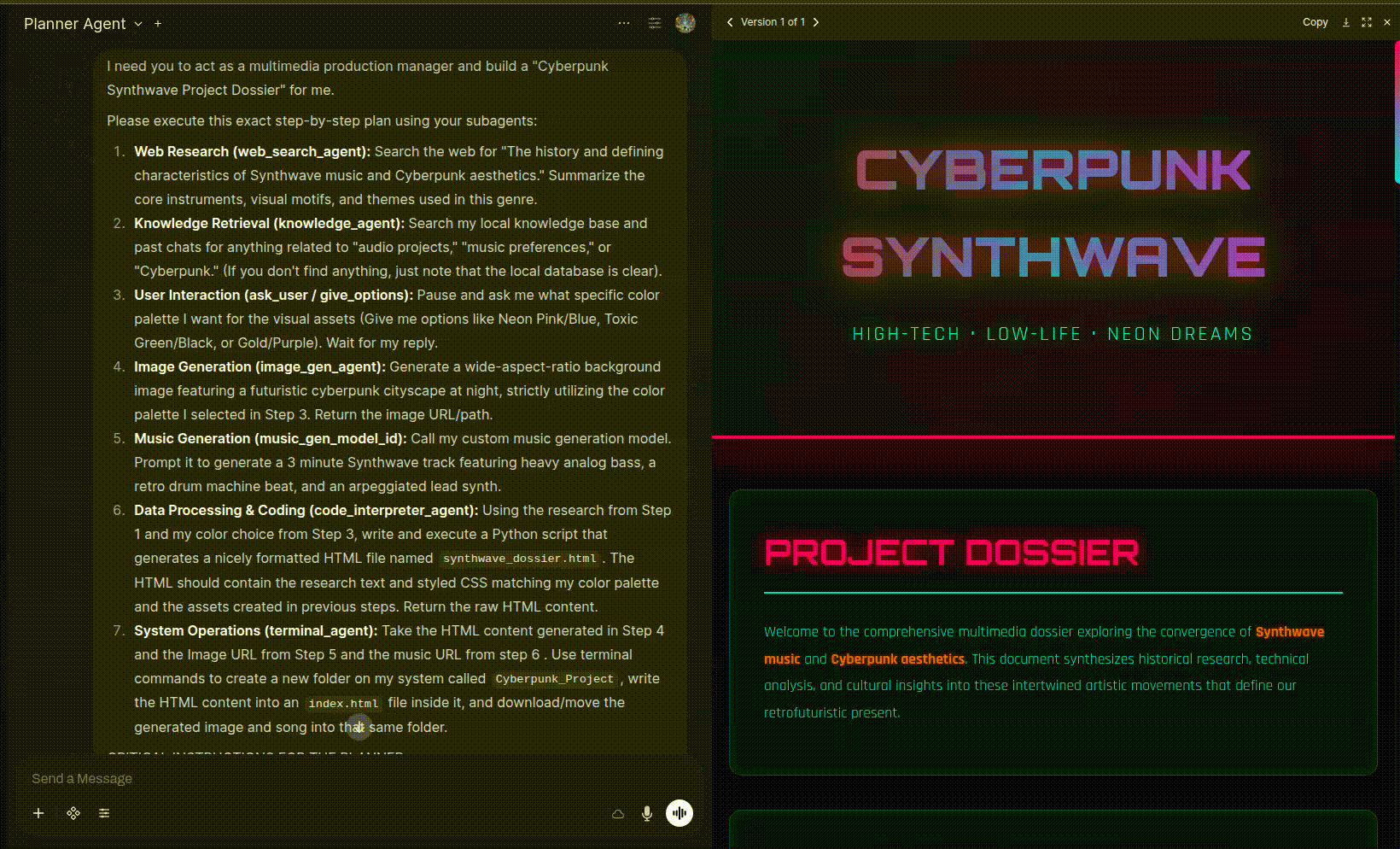
Task: Open the integrations diamond-grid icon
Action: coord(73,813)
